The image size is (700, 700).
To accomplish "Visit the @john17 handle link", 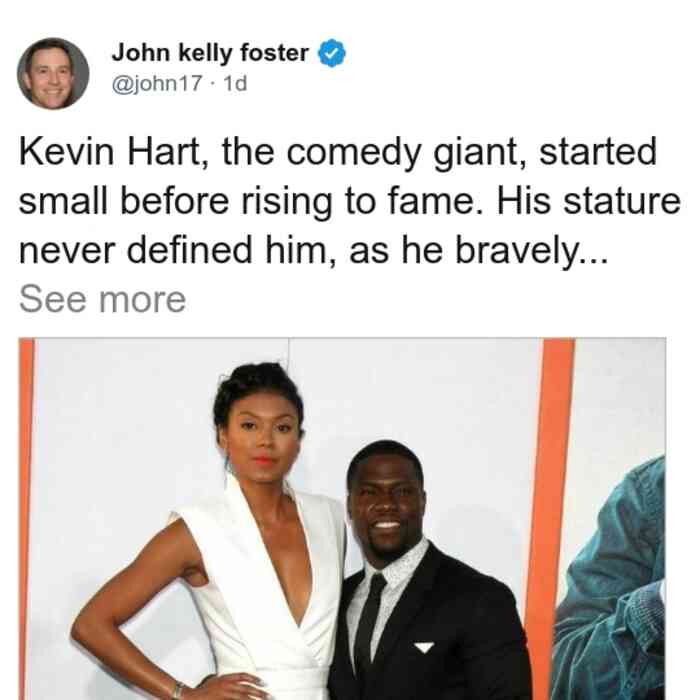I will (157, 83).
